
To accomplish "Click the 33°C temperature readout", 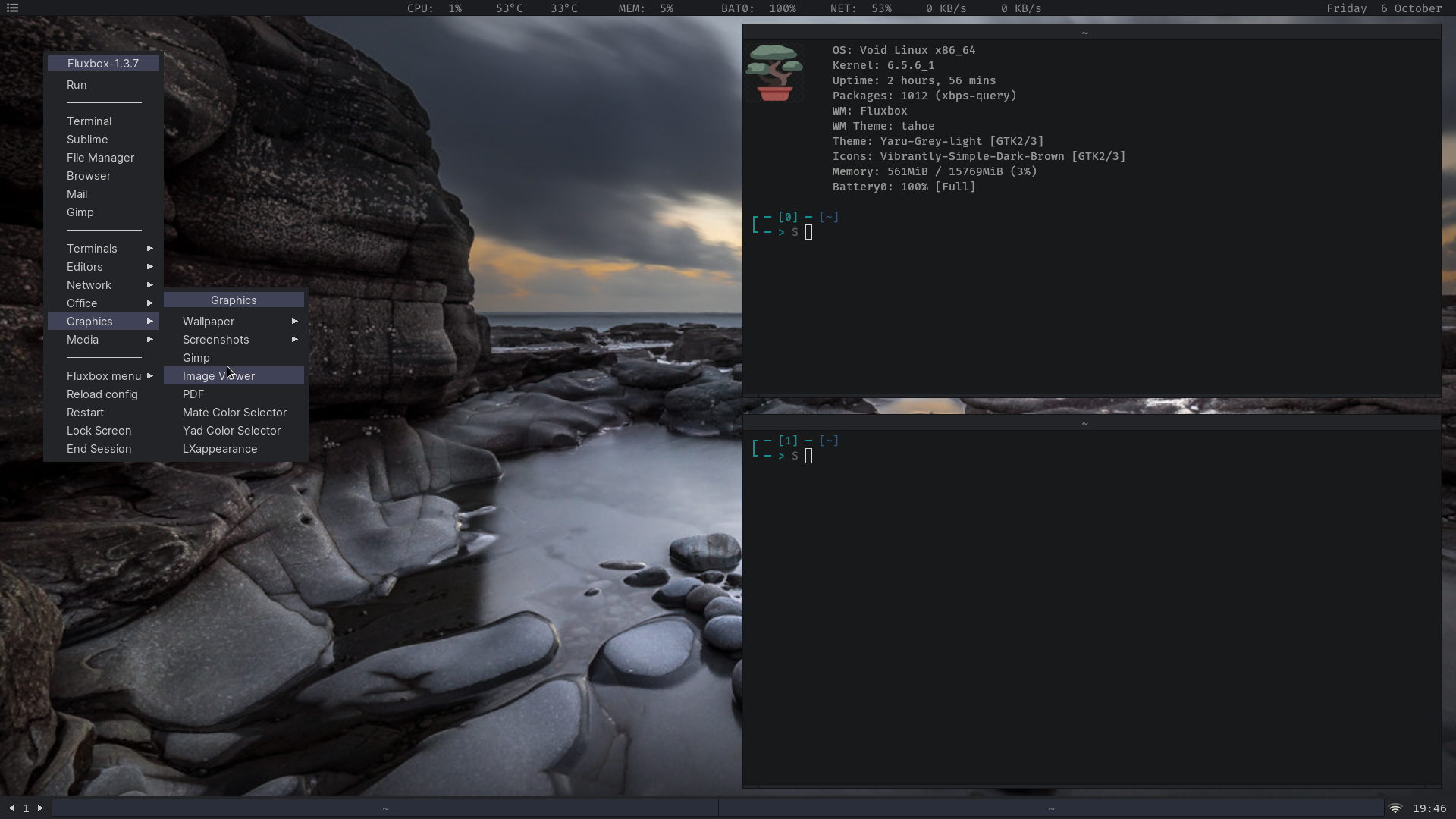I will (x=564, y=8).
